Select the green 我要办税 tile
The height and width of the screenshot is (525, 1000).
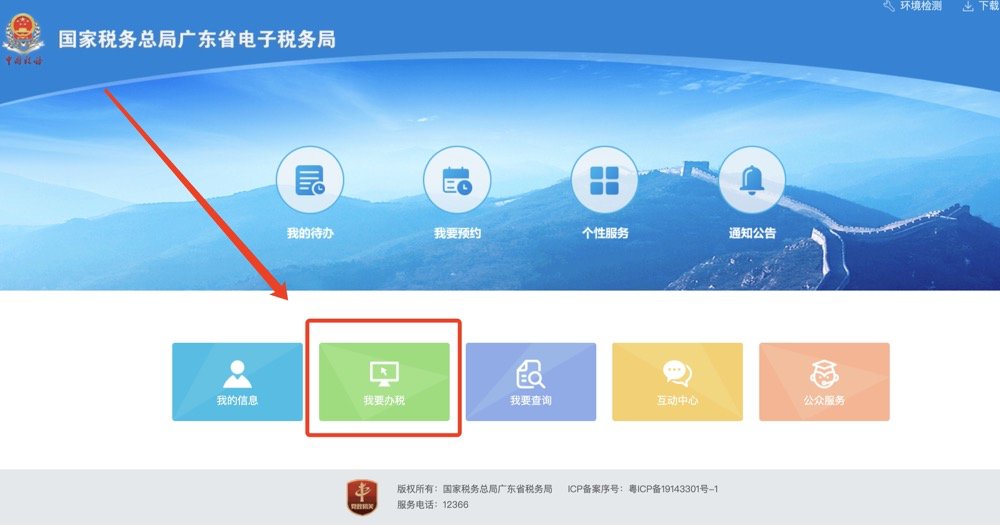point(384,381)
